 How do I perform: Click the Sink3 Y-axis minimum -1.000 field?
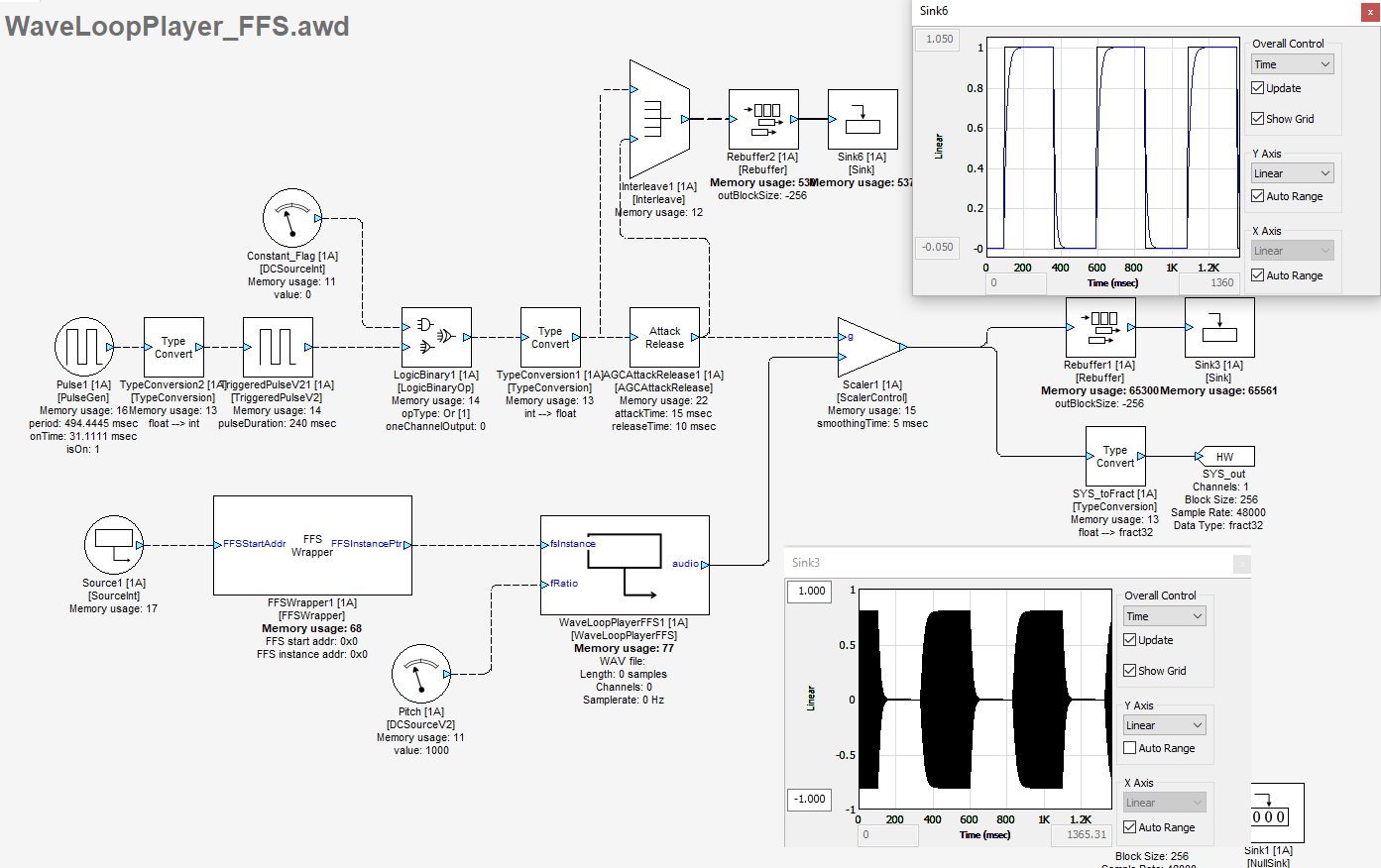click(x=810, y=799)
